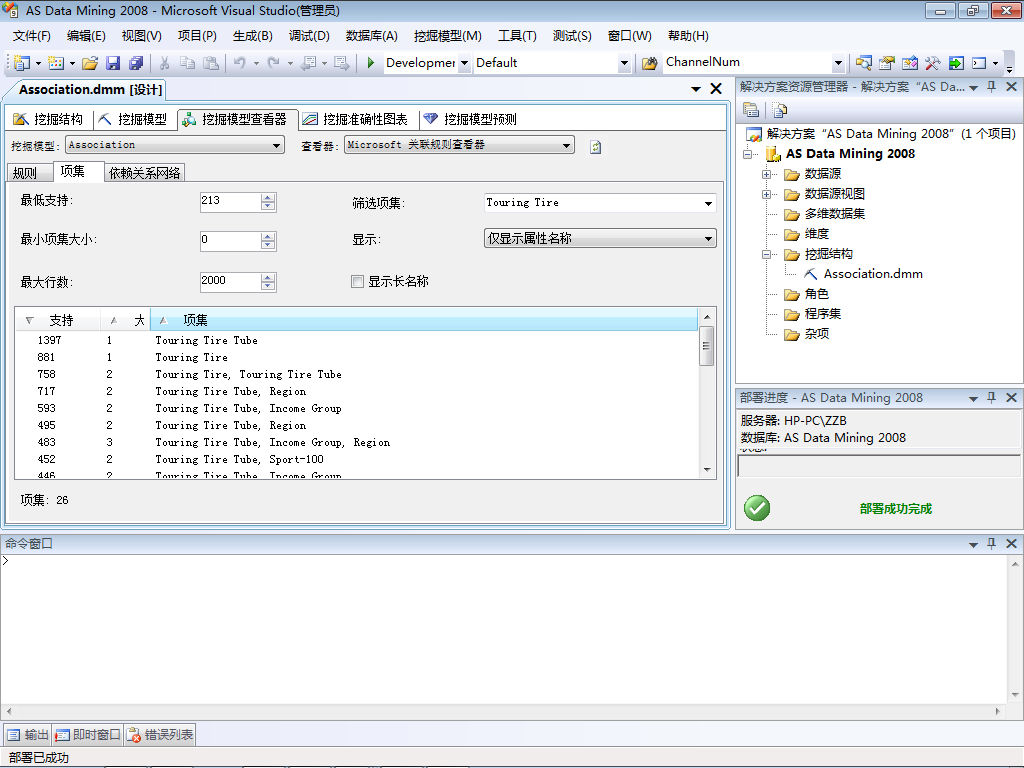Open the 数据库(A) menu
The image size is (1024, 768).
coord(371,36)
